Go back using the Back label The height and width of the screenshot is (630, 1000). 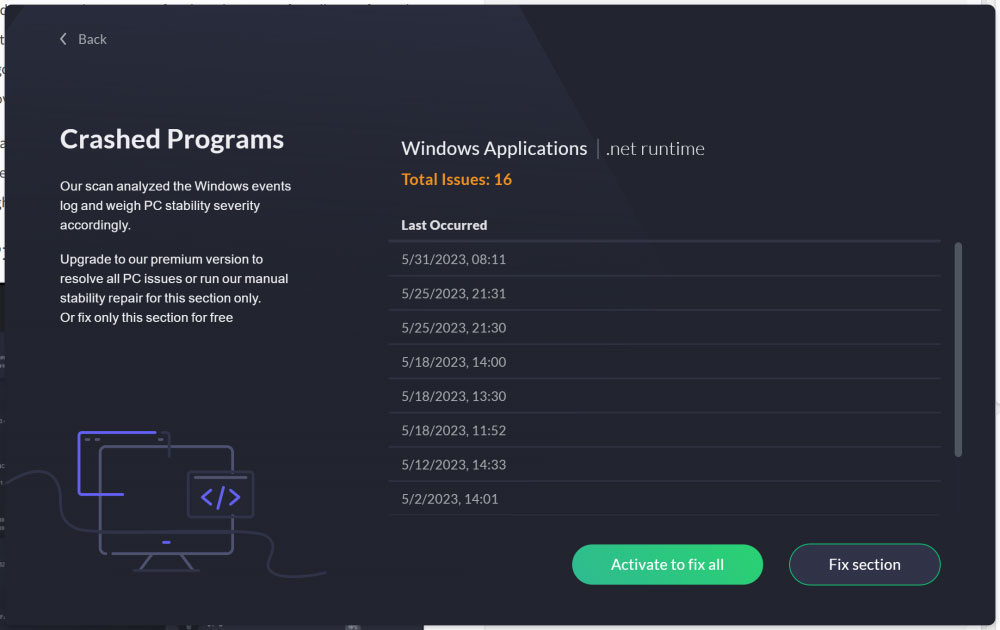pyautogui.click(x=92, y=40)
